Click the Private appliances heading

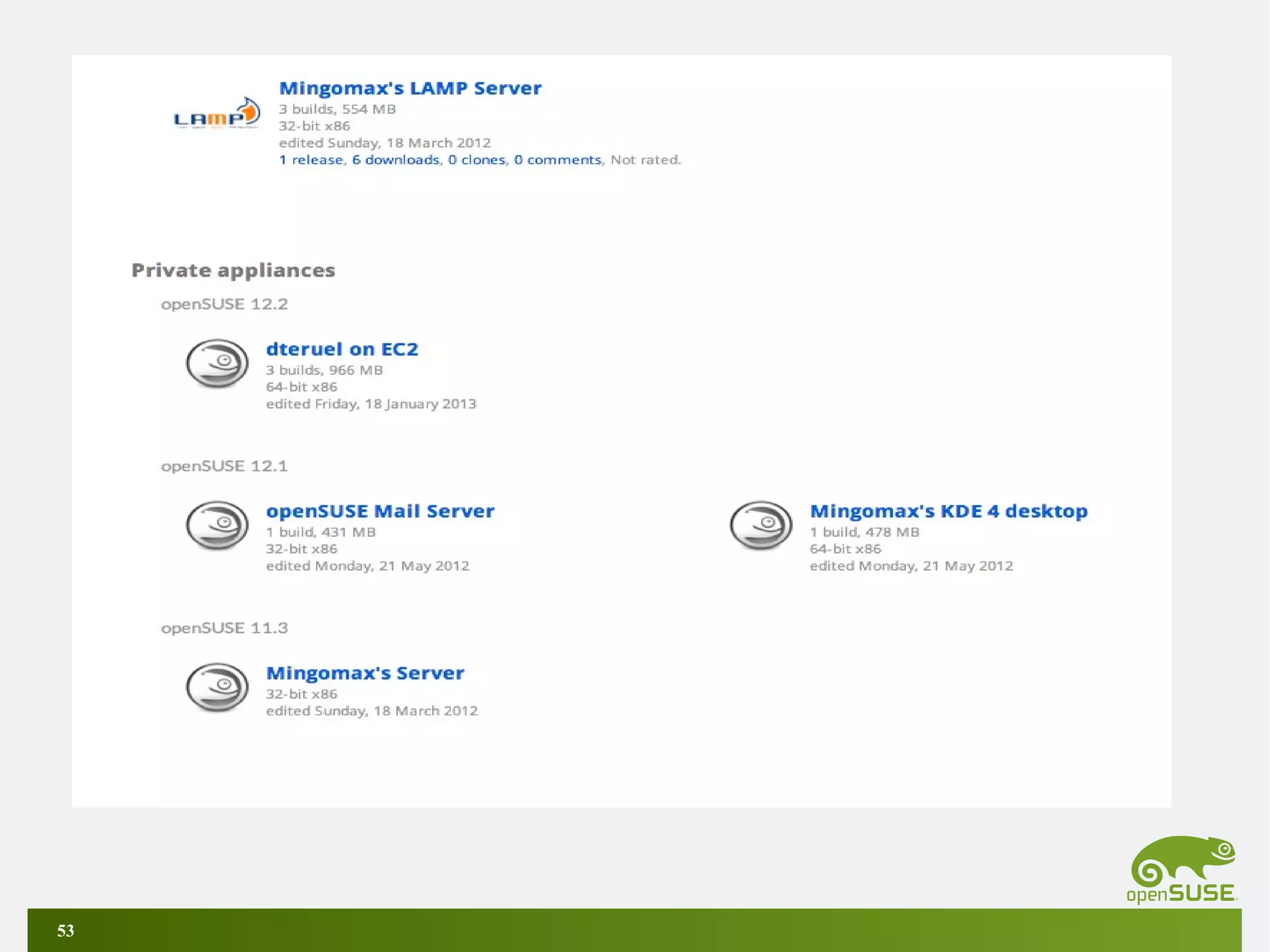233,270
